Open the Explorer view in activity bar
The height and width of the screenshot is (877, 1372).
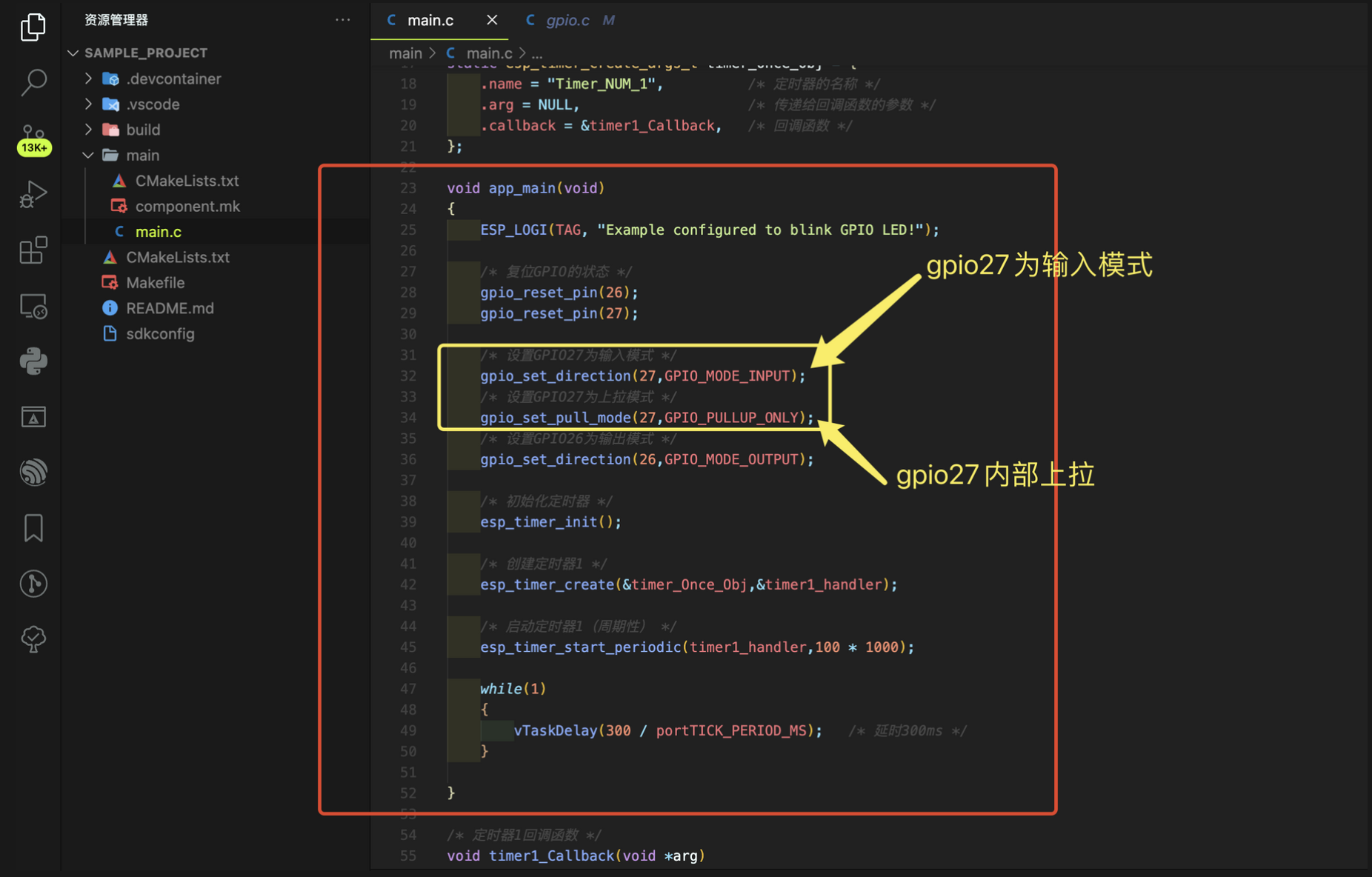coord(33,27)
